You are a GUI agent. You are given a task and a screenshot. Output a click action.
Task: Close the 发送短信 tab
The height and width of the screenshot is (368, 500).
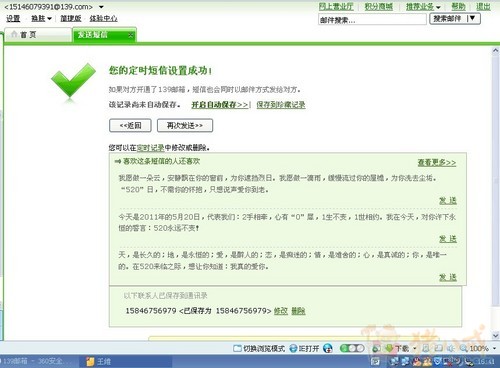[131, 35]
